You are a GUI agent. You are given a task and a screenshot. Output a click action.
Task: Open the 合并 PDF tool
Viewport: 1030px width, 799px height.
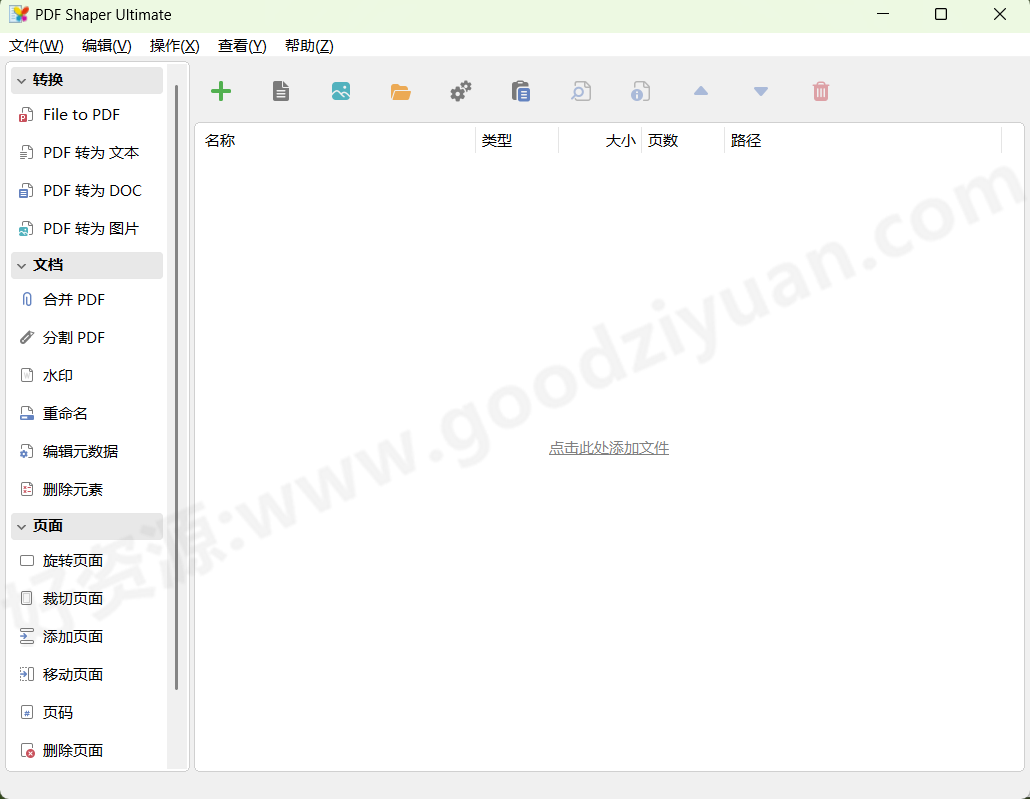tap(76, 299)
